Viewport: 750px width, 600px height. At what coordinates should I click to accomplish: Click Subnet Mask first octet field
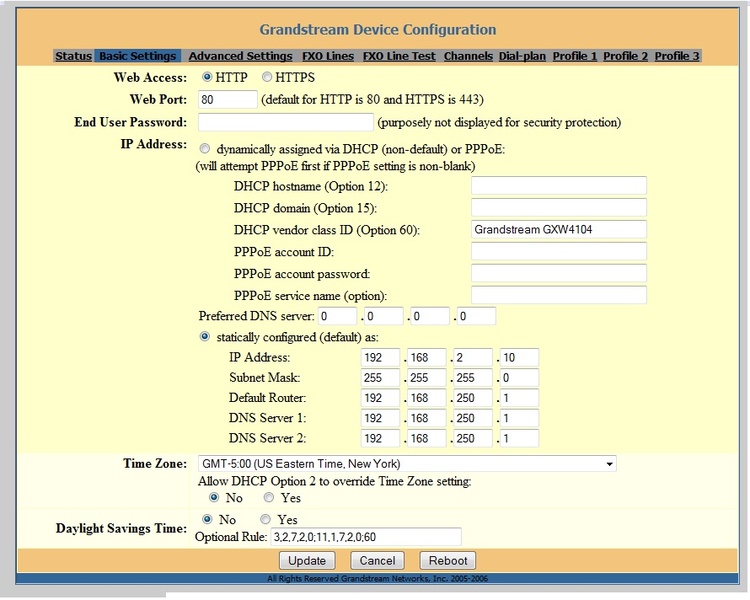point(380,378)
